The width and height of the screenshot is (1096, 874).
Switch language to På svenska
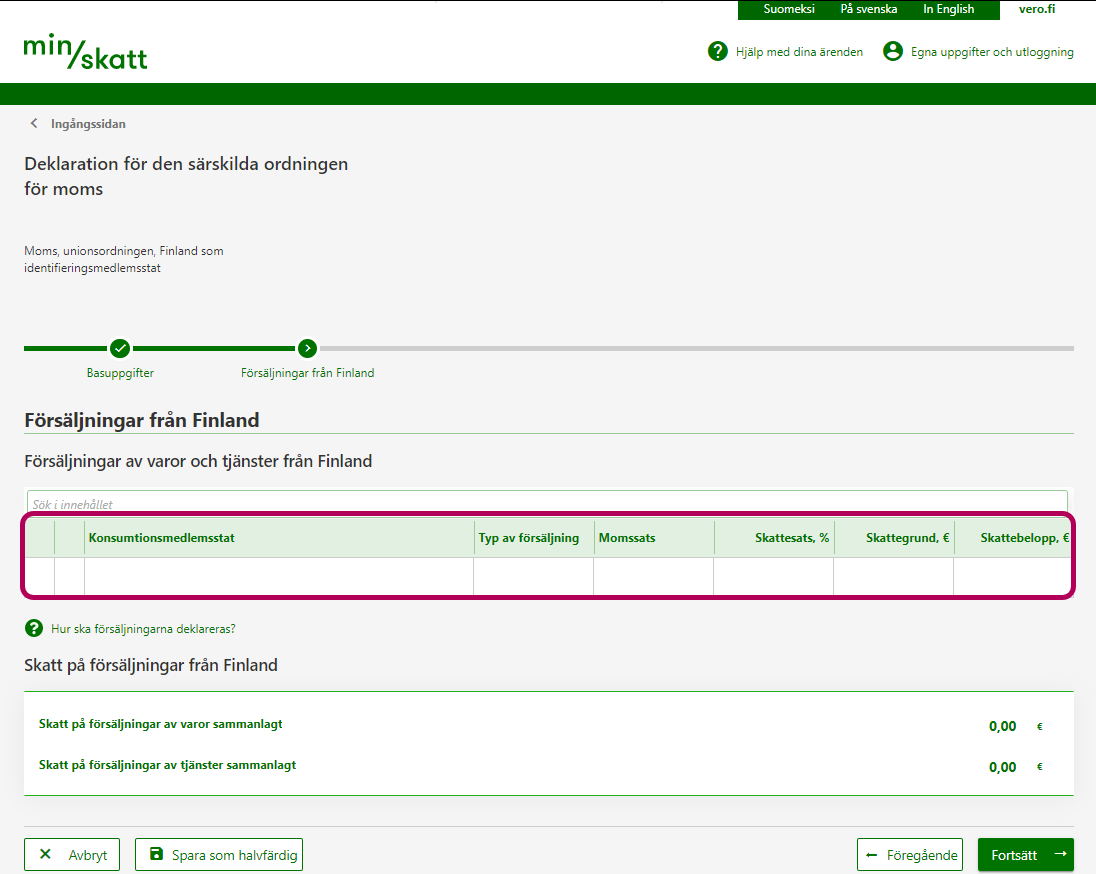tap(868, 9)
